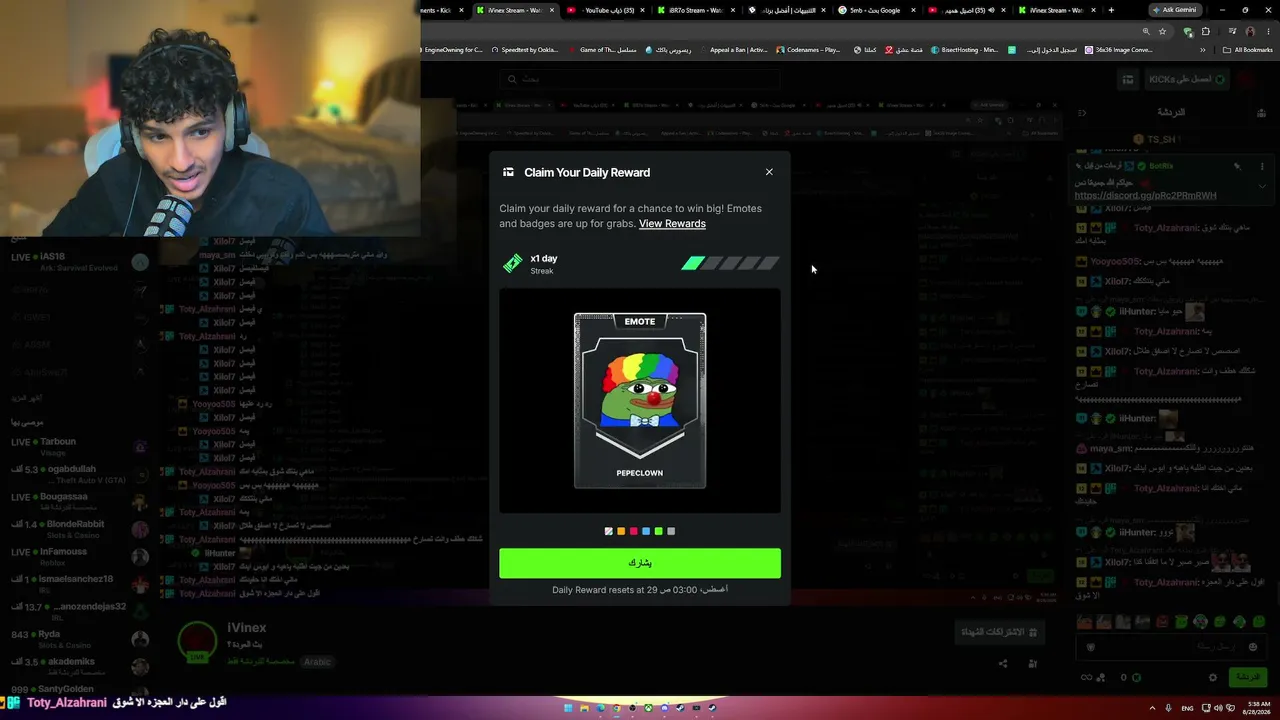
Task: Click the Ask Gemini button
Action: 1174,10
